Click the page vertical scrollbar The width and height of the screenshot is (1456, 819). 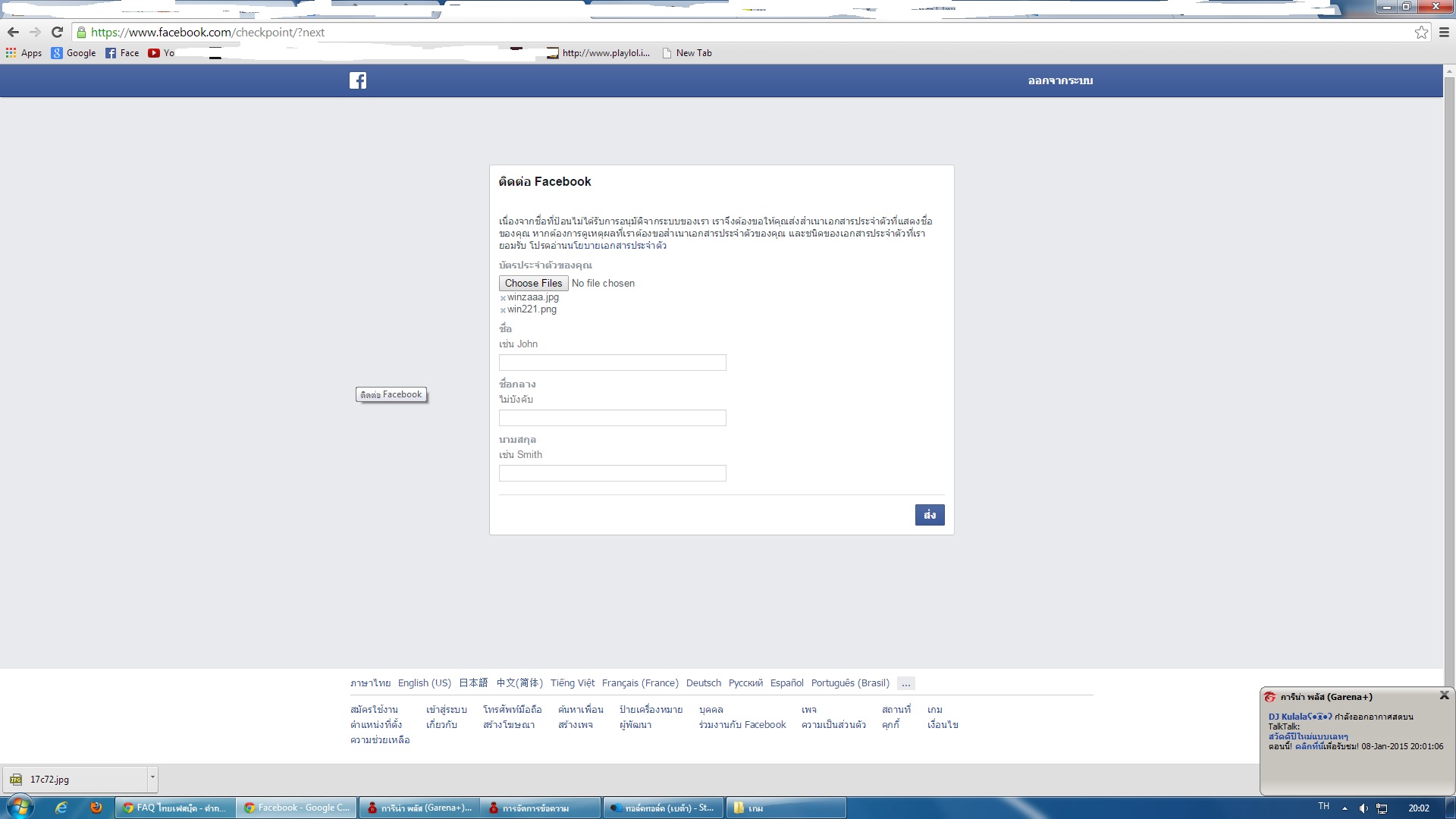(1449, 379)
